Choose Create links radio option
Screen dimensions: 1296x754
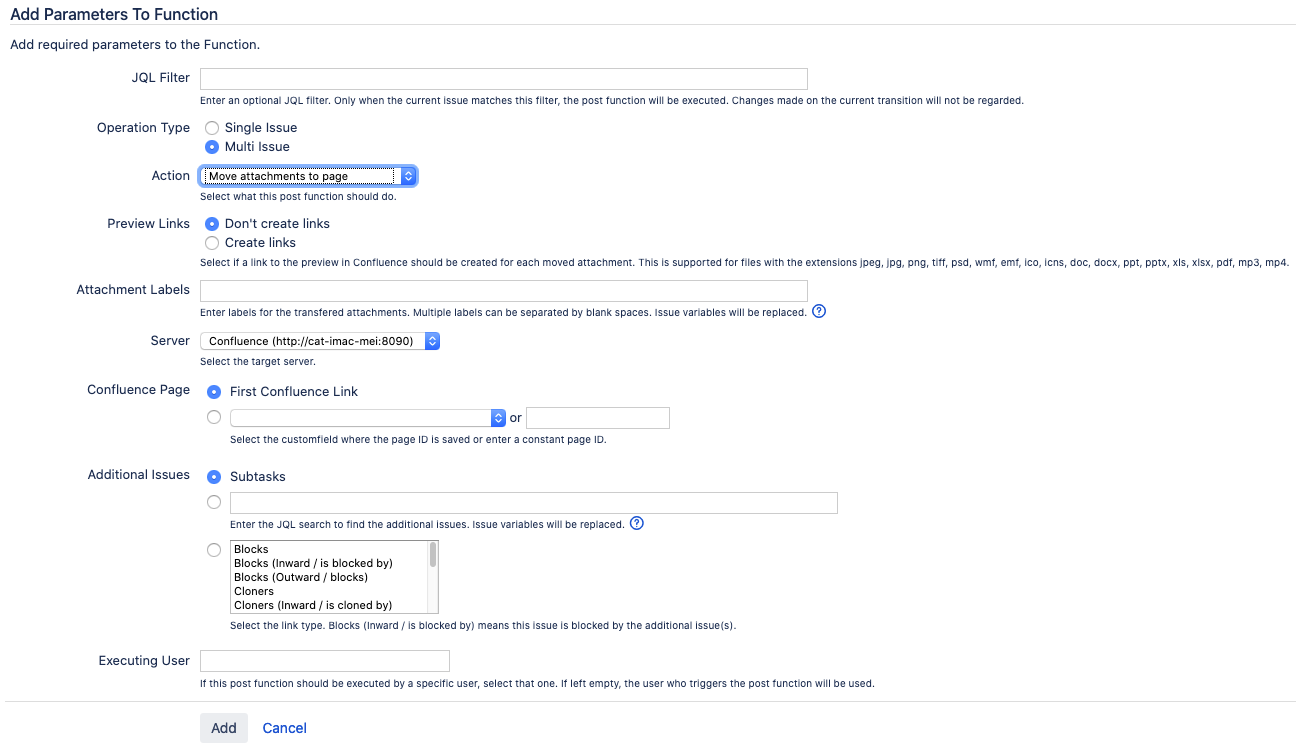coord(212,243)
